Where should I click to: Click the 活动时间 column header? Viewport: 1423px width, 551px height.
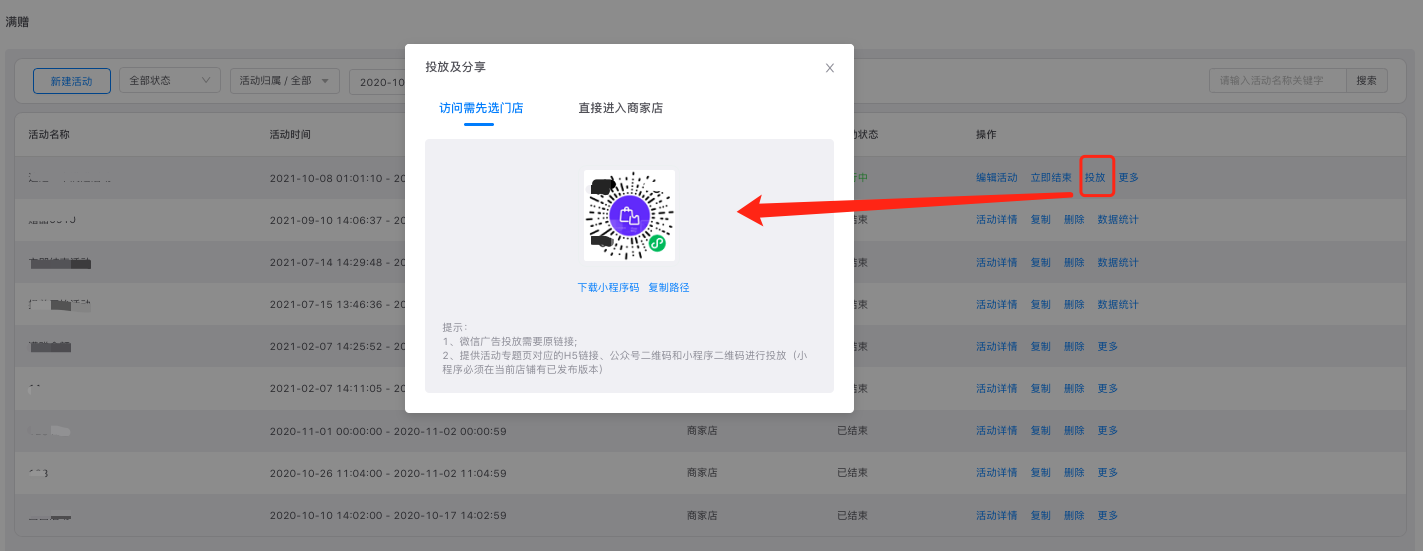point(290,135)
